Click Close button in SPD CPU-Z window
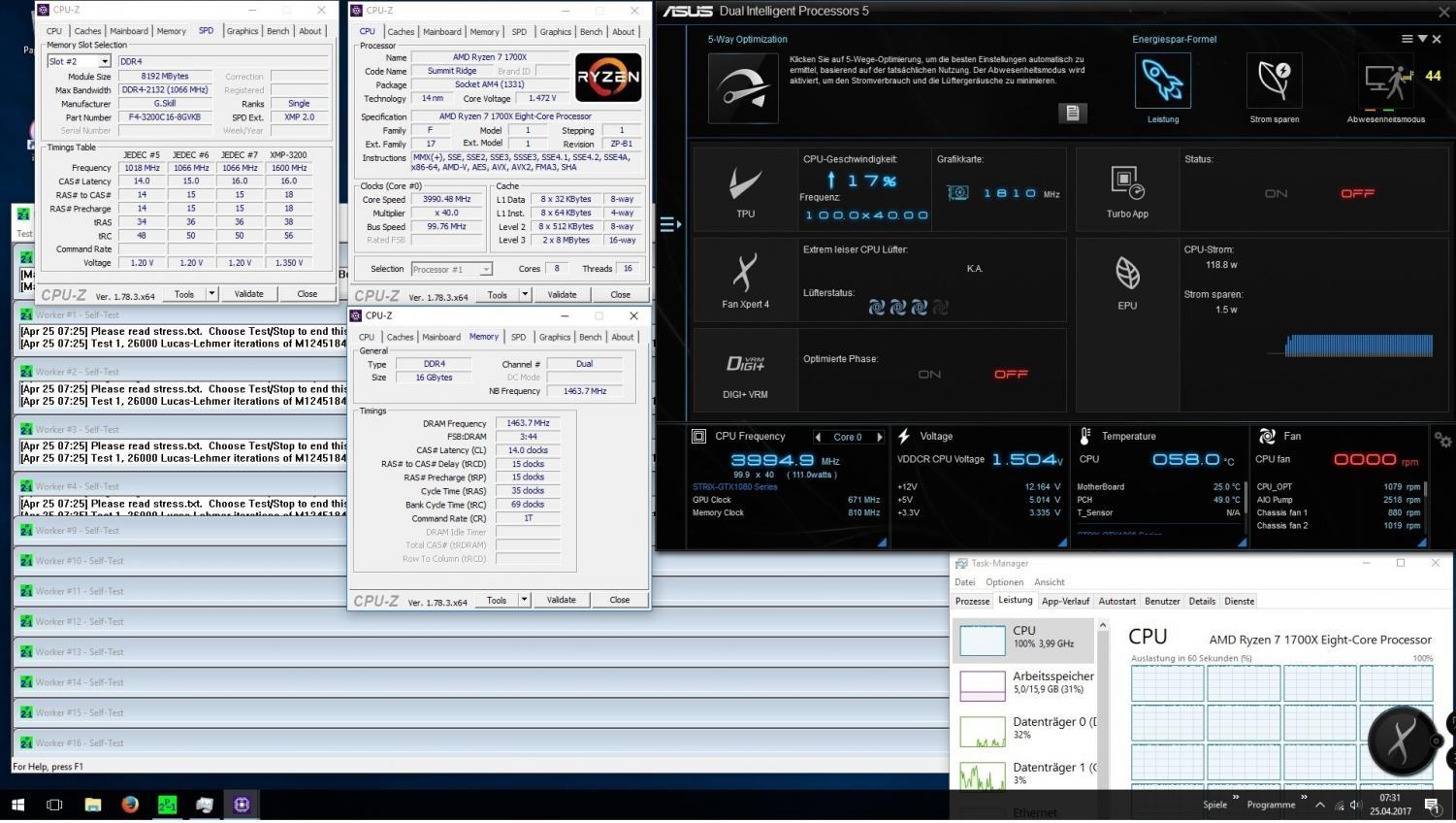The width and height of the screenshot is (1456, 823). [x=307, y=293]
